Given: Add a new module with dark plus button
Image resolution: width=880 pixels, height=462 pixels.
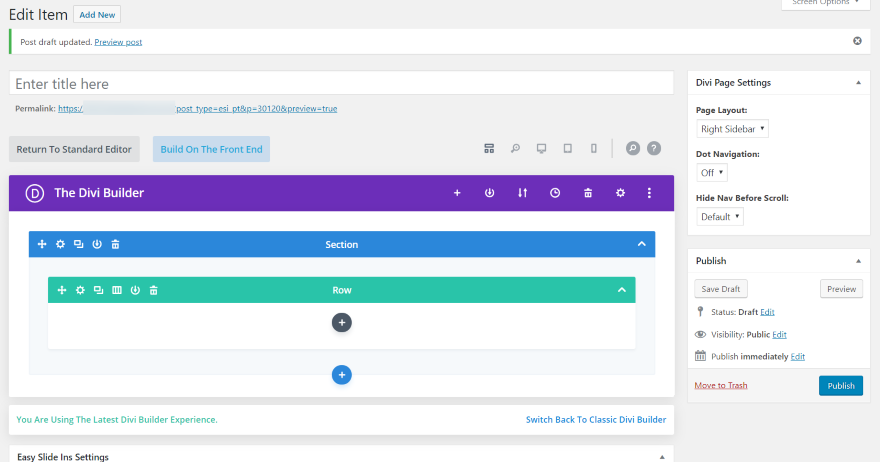Looking at the screenshot, I should pyautogui.click(x=342, y=323).
